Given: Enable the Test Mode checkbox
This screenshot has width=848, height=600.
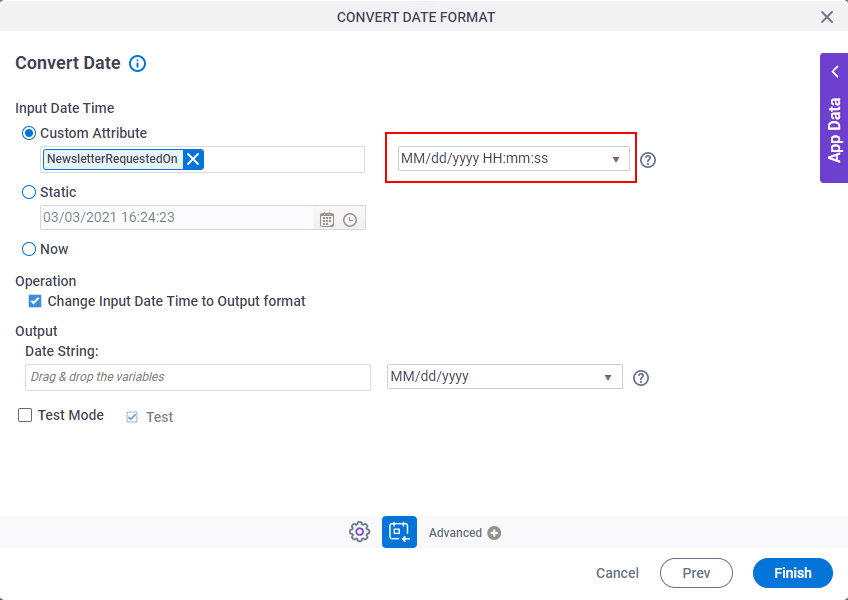Looking at the screenshot, I should pos(25,415).
